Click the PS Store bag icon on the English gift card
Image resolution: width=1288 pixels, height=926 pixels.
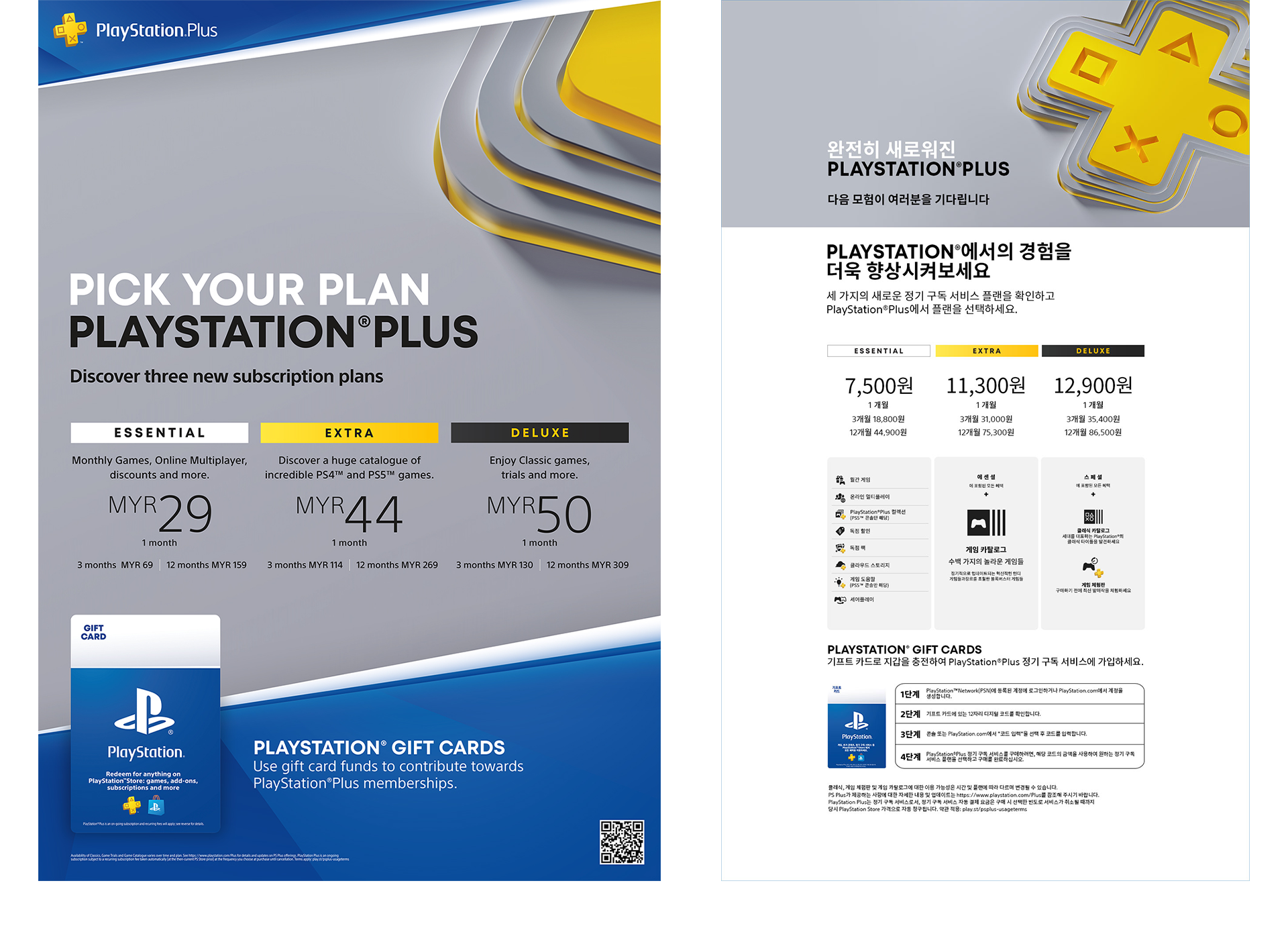pos(155,804)
